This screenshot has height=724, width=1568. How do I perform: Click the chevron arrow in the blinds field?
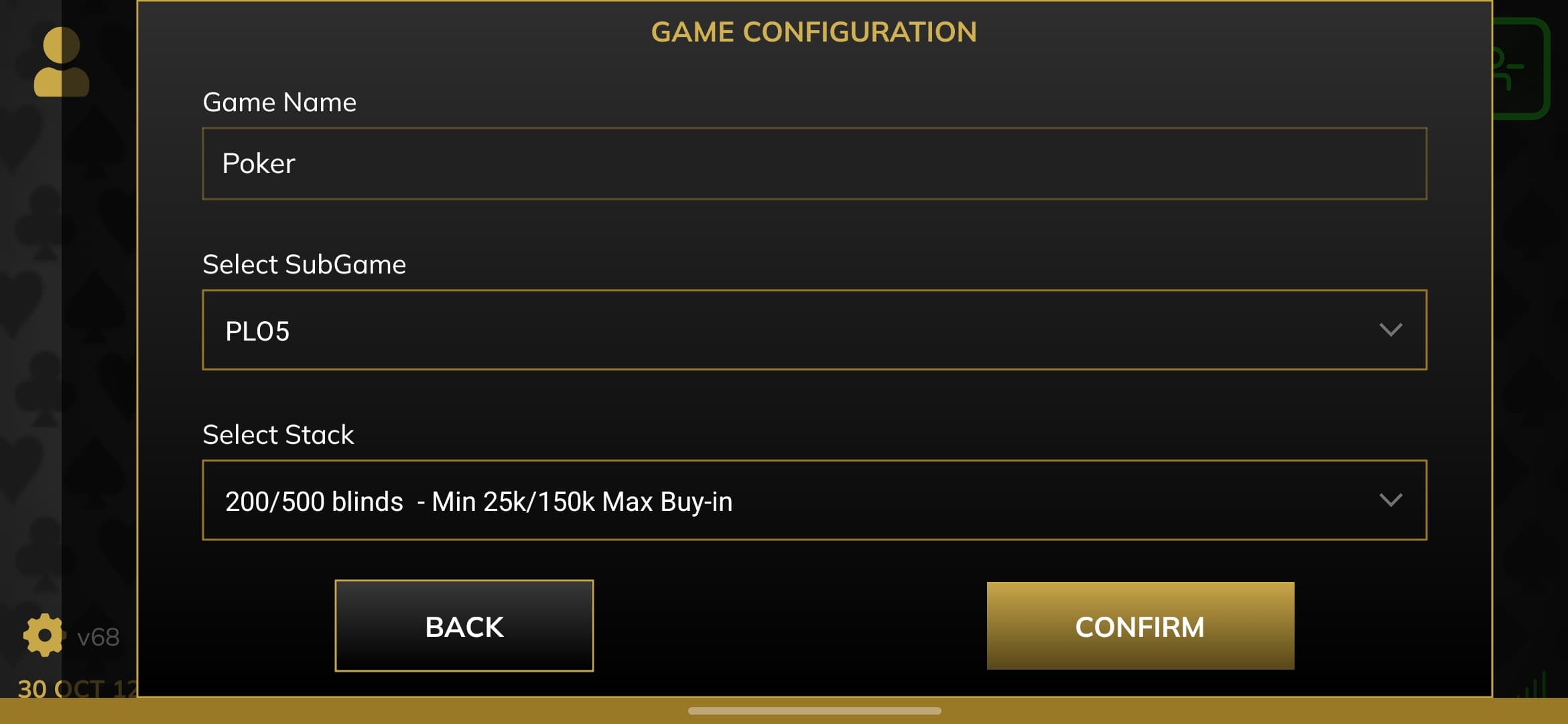pyautogui.click(x=1390, y=500)
